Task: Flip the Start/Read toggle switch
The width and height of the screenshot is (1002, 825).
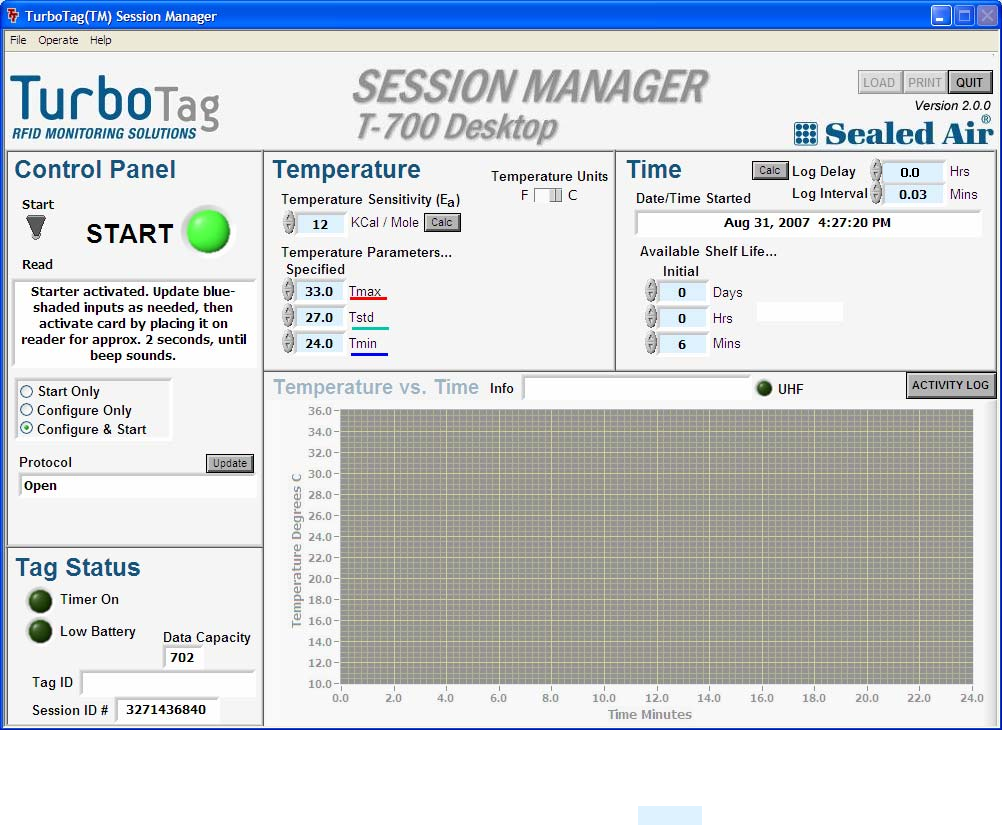Action: point(36,227)
